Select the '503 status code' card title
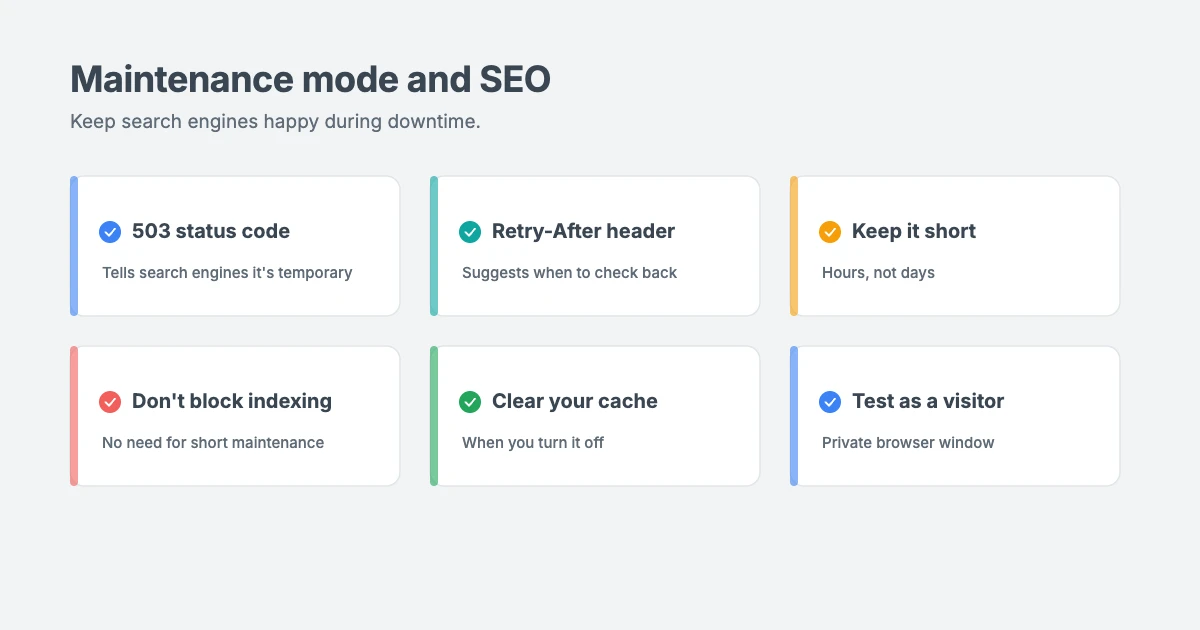 pos(211,231)
